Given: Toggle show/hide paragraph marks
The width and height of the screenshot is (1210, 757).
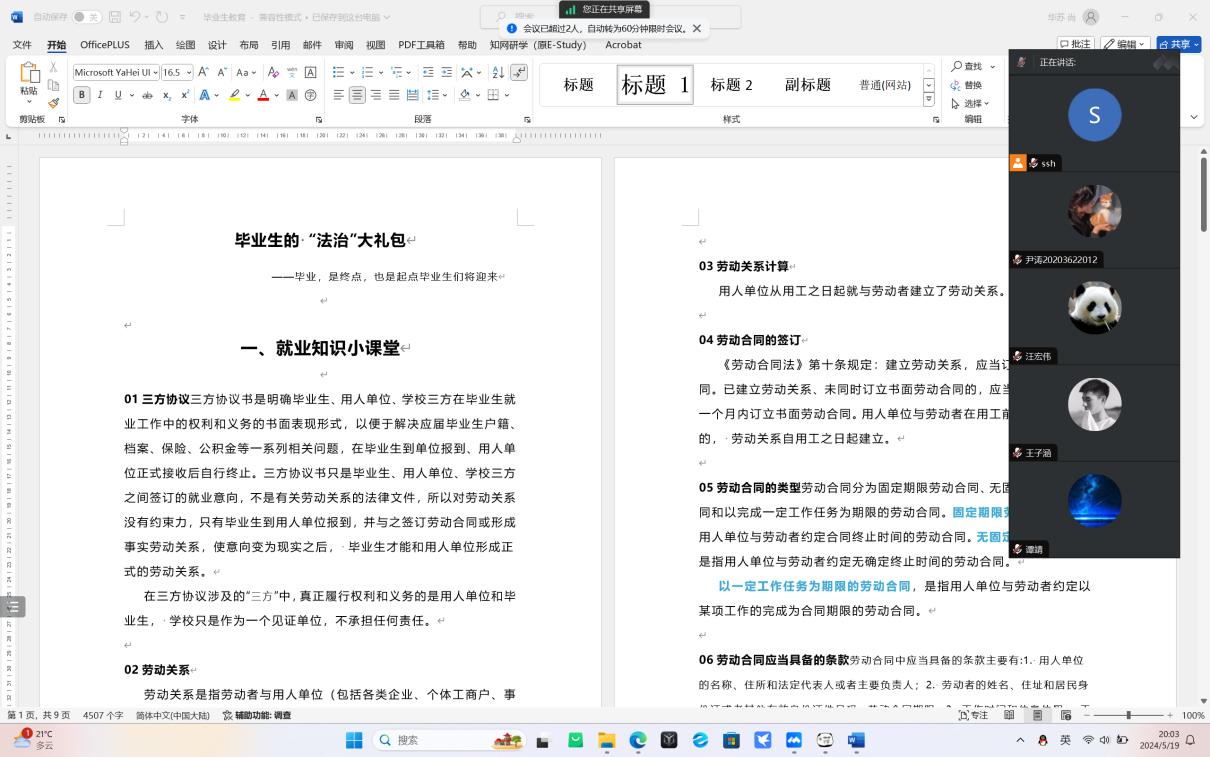Looking at the screenshot, I should (x=518, y=72).
